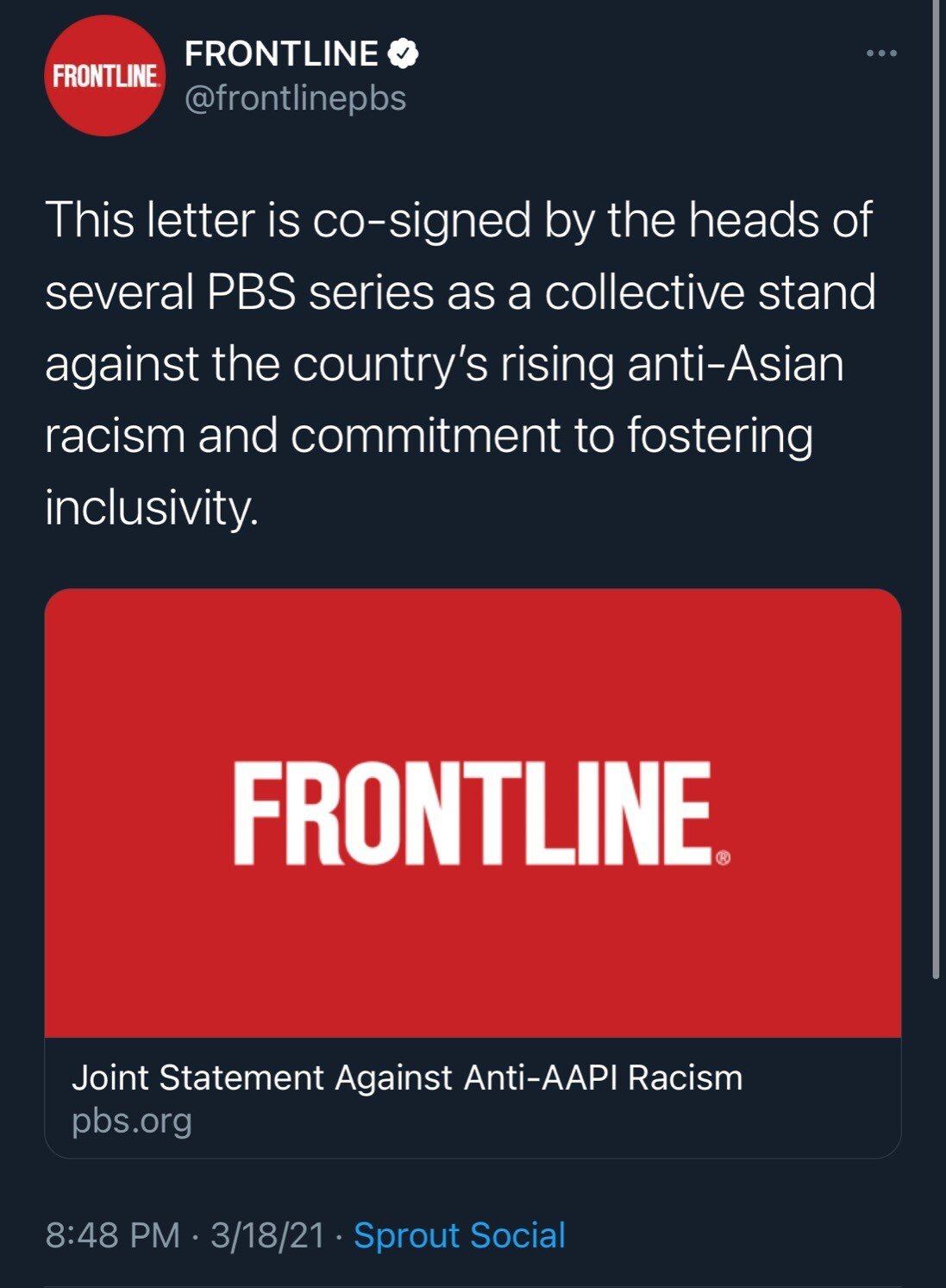Click "anti-Asian" in the tweet text
The width and height of the screenshot is (946, 1288).
(x=736, y=363)
